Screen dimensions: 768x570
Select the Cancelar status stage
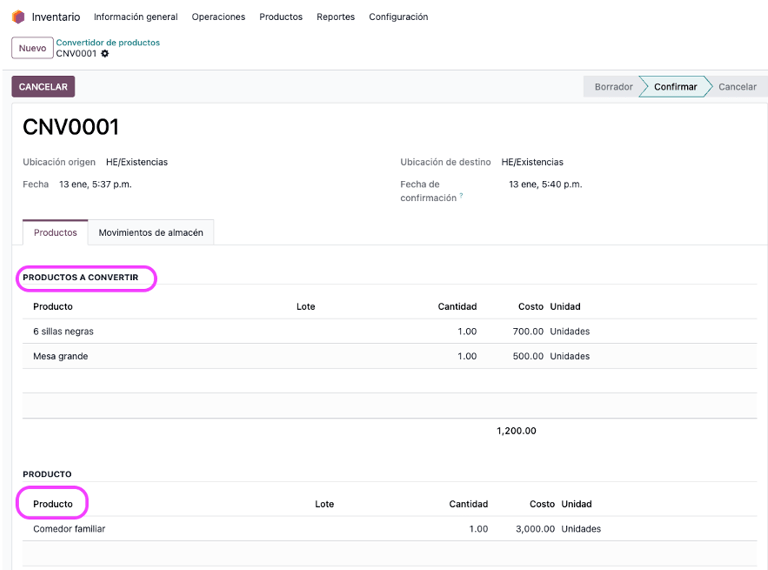point(737,87)
